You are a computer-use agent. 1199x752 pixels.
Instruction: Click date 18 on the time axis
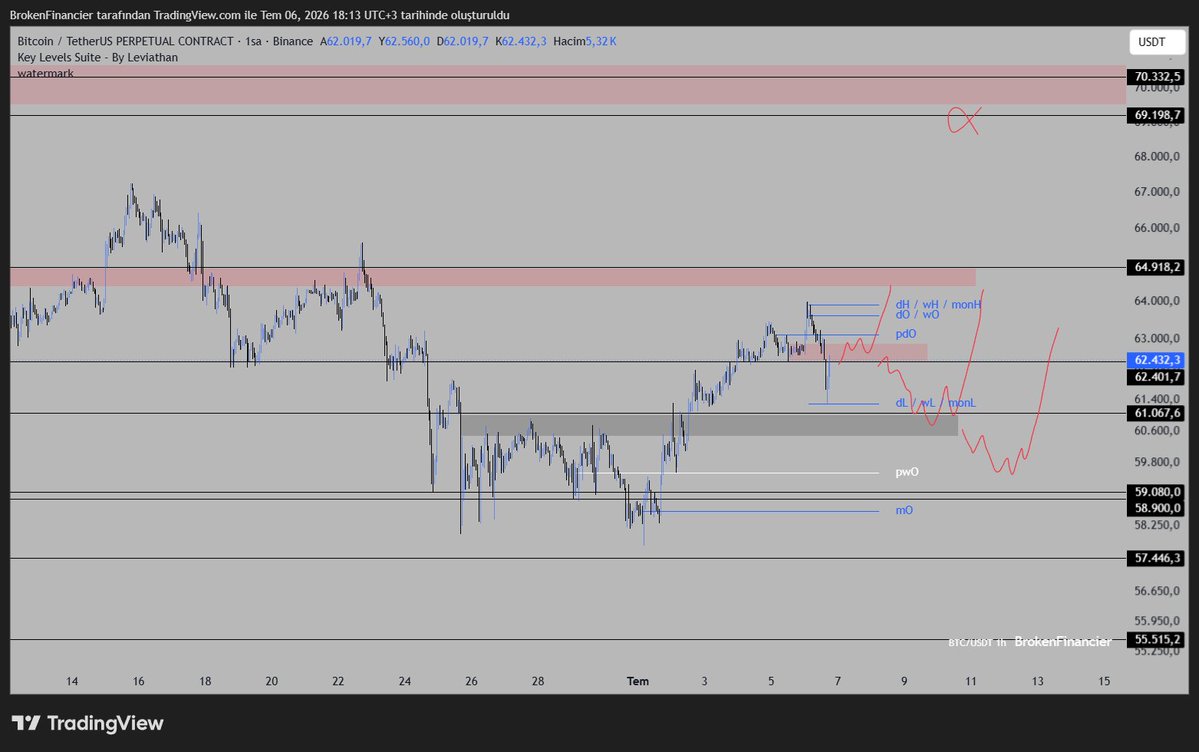205,682
